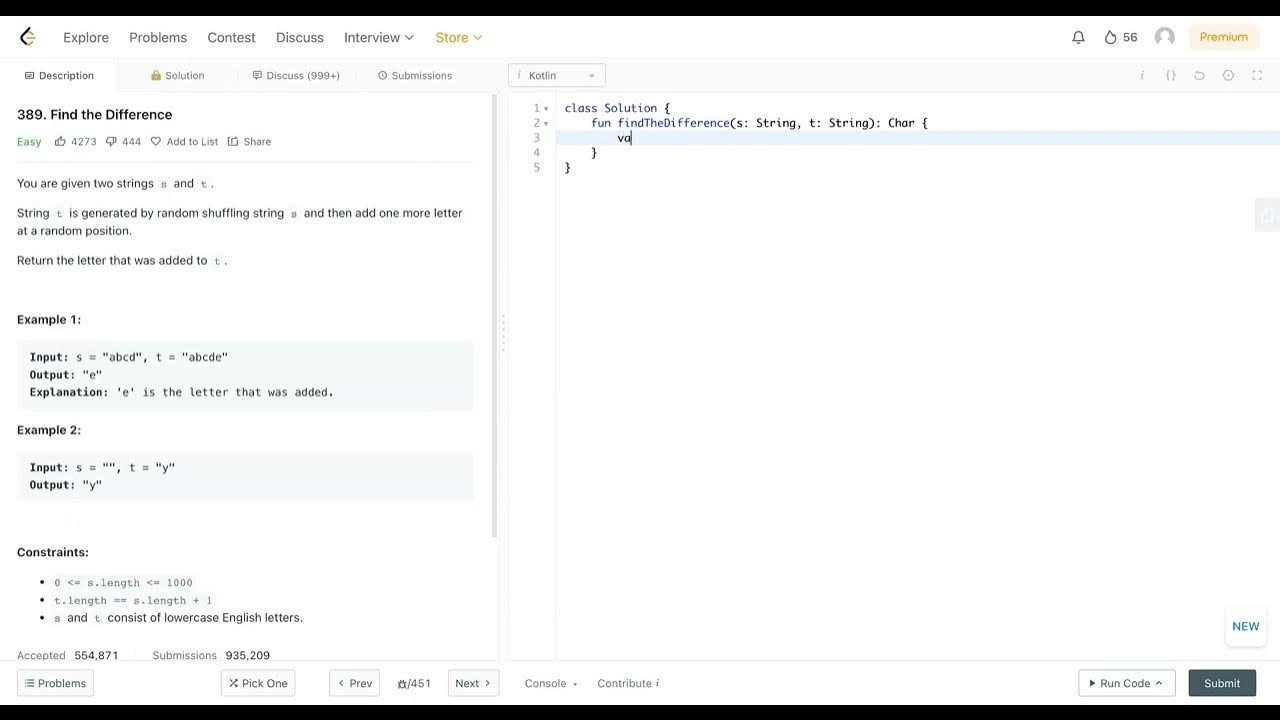
Task: Expand the Store menu
Action: click(459, 37)
